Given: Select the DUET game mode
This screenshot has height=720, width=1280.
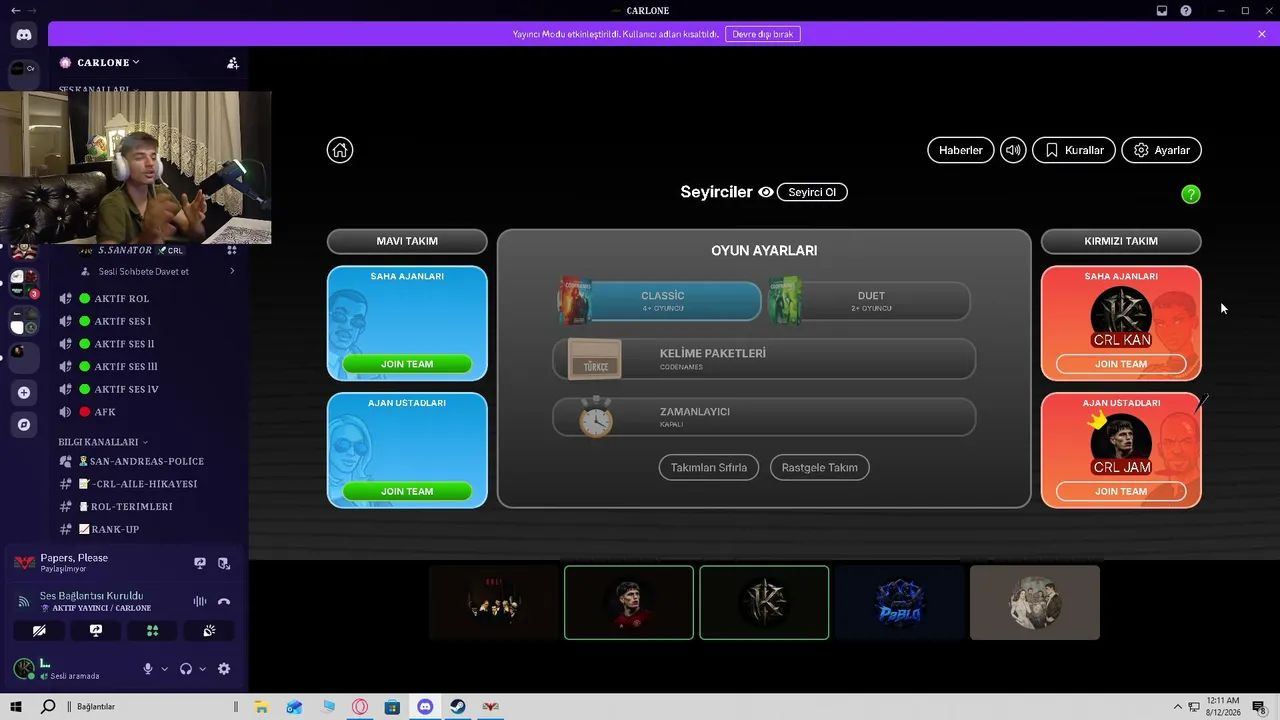Looking at the screenshot, I should [869, 300].
